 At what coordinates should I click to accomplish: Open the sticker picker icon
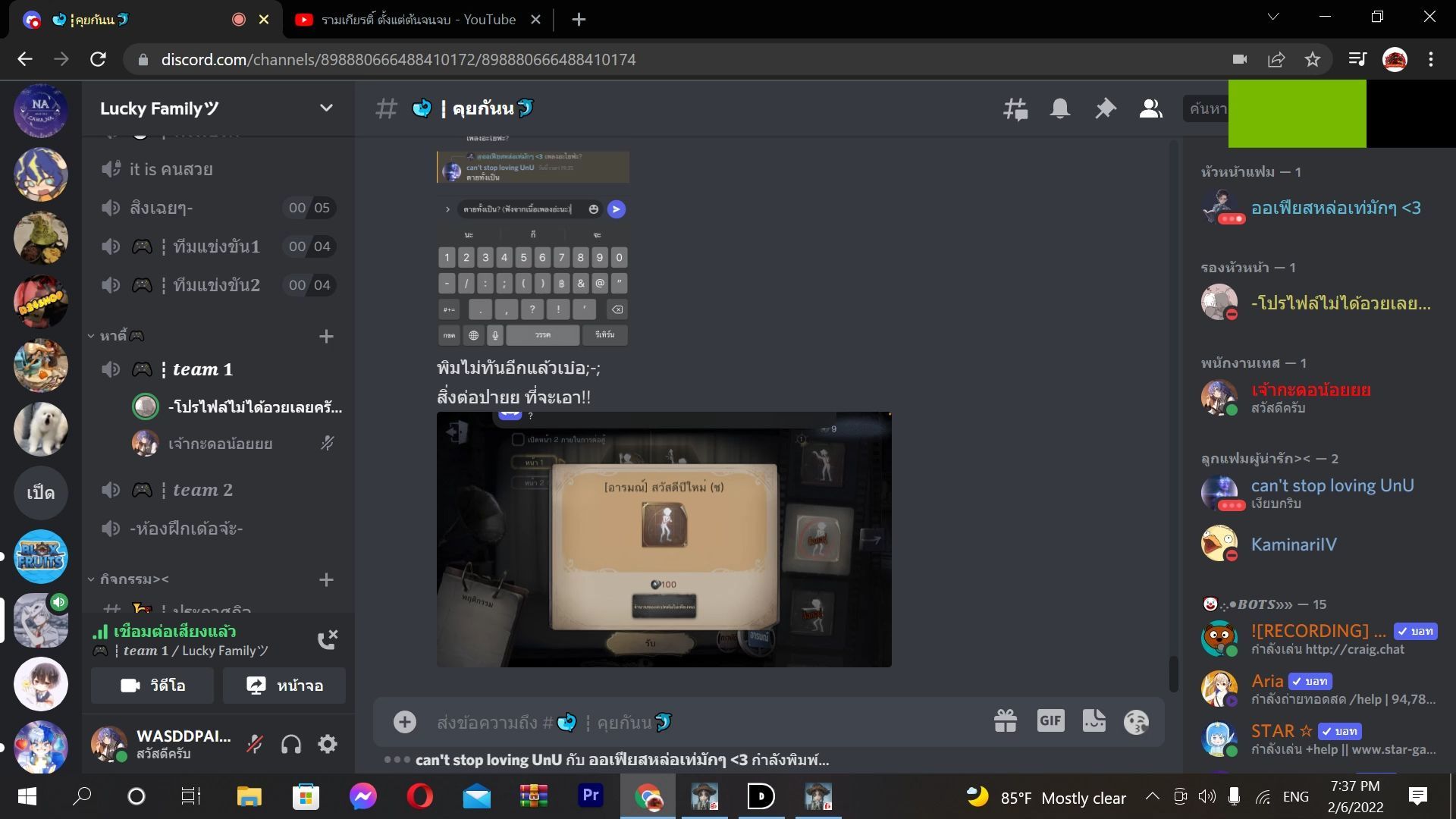1094,721
